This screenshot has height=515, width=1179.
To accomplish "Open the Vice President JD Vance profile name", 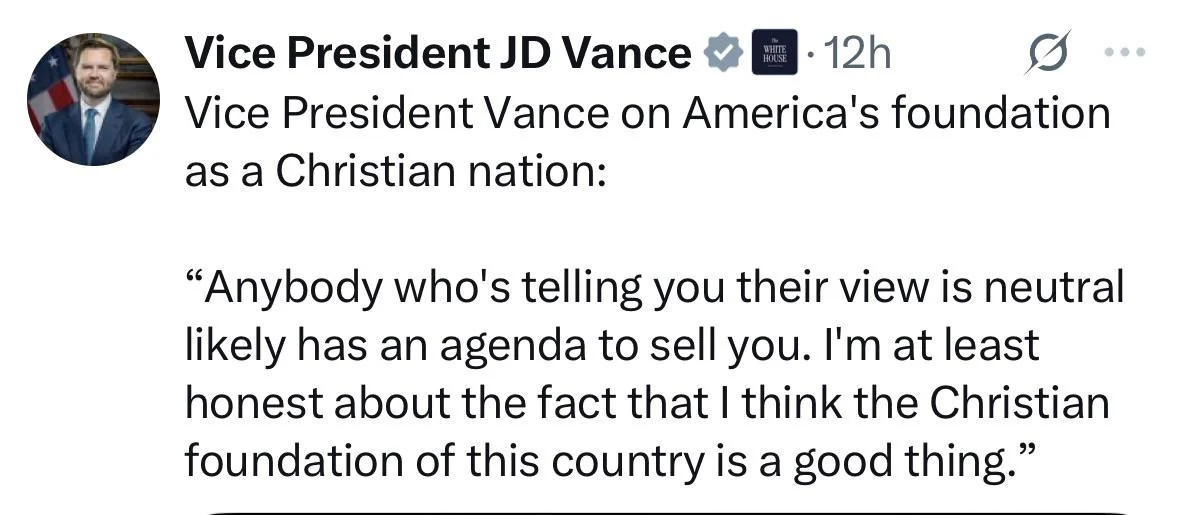I will [437, 54].
